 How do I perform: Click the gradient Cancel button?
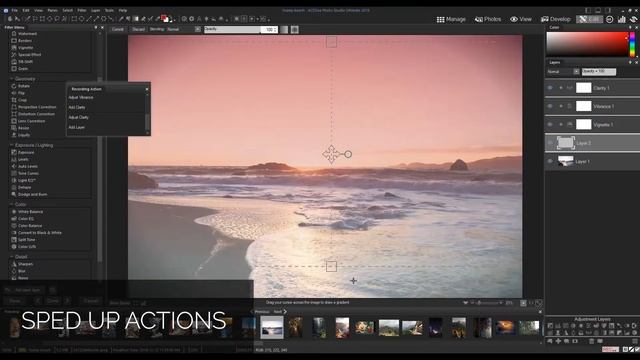point(118,29)
